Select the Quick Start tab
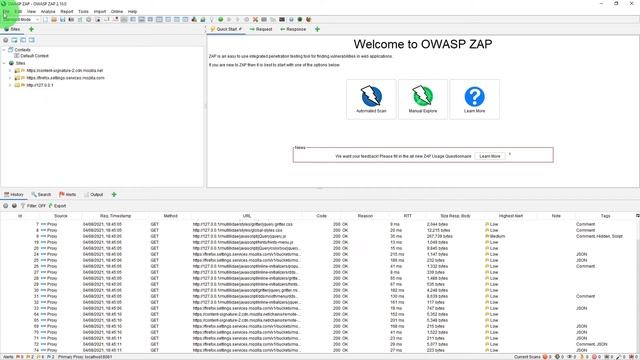Image resolution: width=640 pixels, height=360 pixels. coord(226,29)
